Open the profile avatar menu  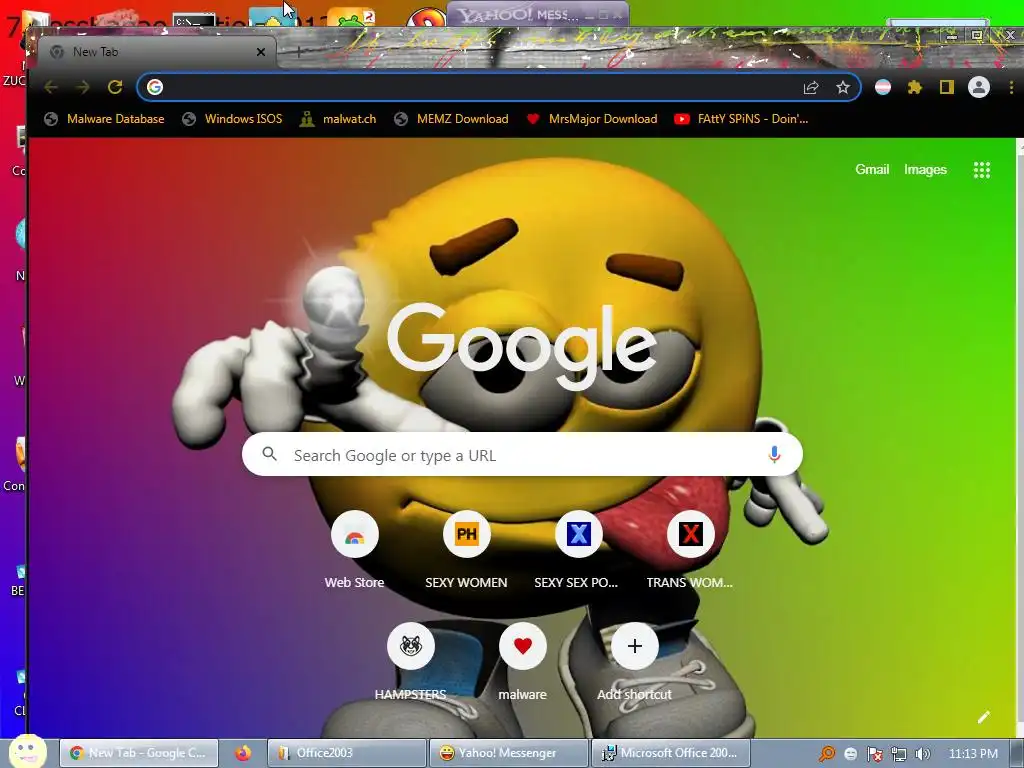[978, 88]
